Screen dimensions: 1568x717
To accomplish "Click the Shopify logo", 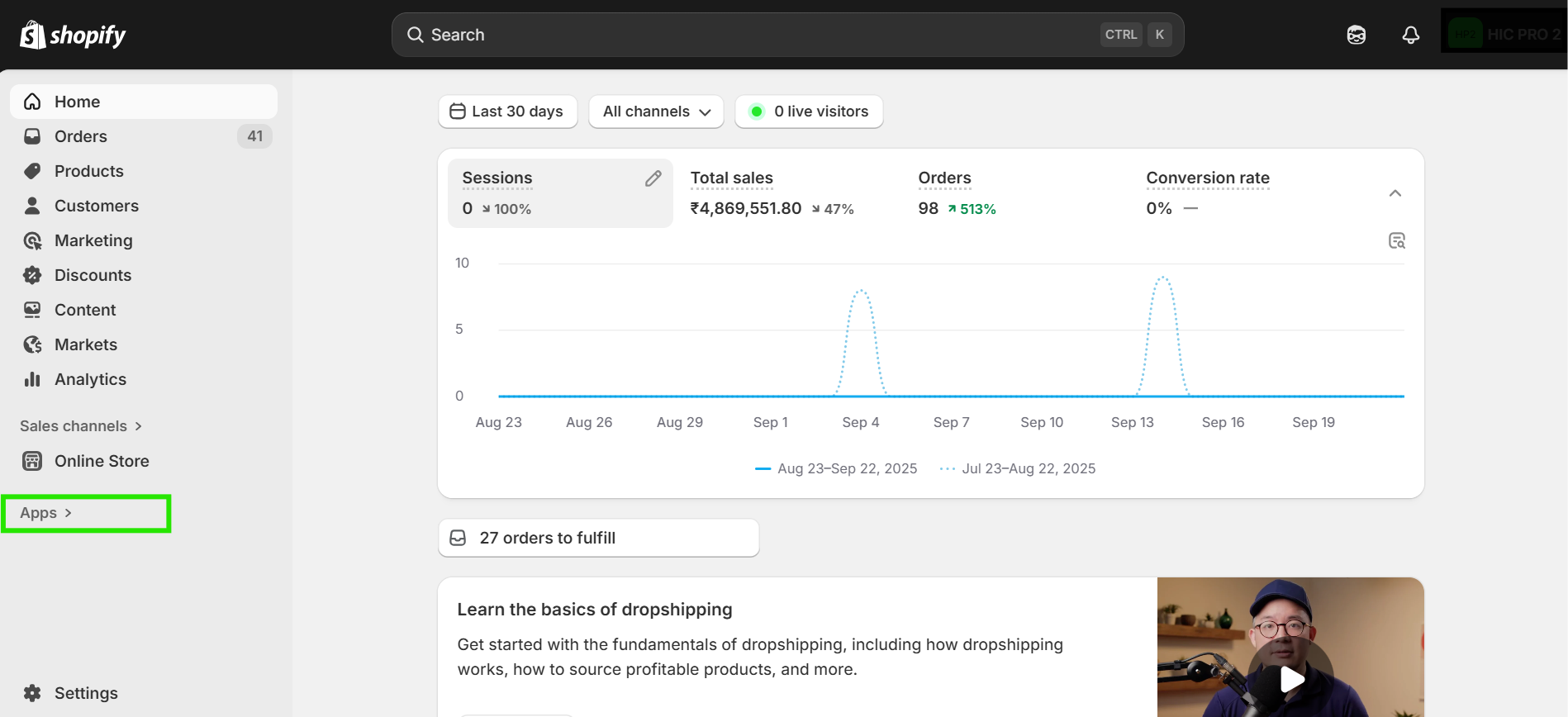I will click(x=73, y=35).
